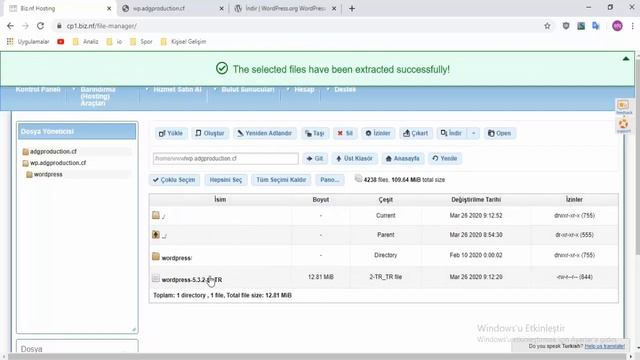Open Bulut Sunucuları menu
640x360 pixels.
[x=248, y=89]
